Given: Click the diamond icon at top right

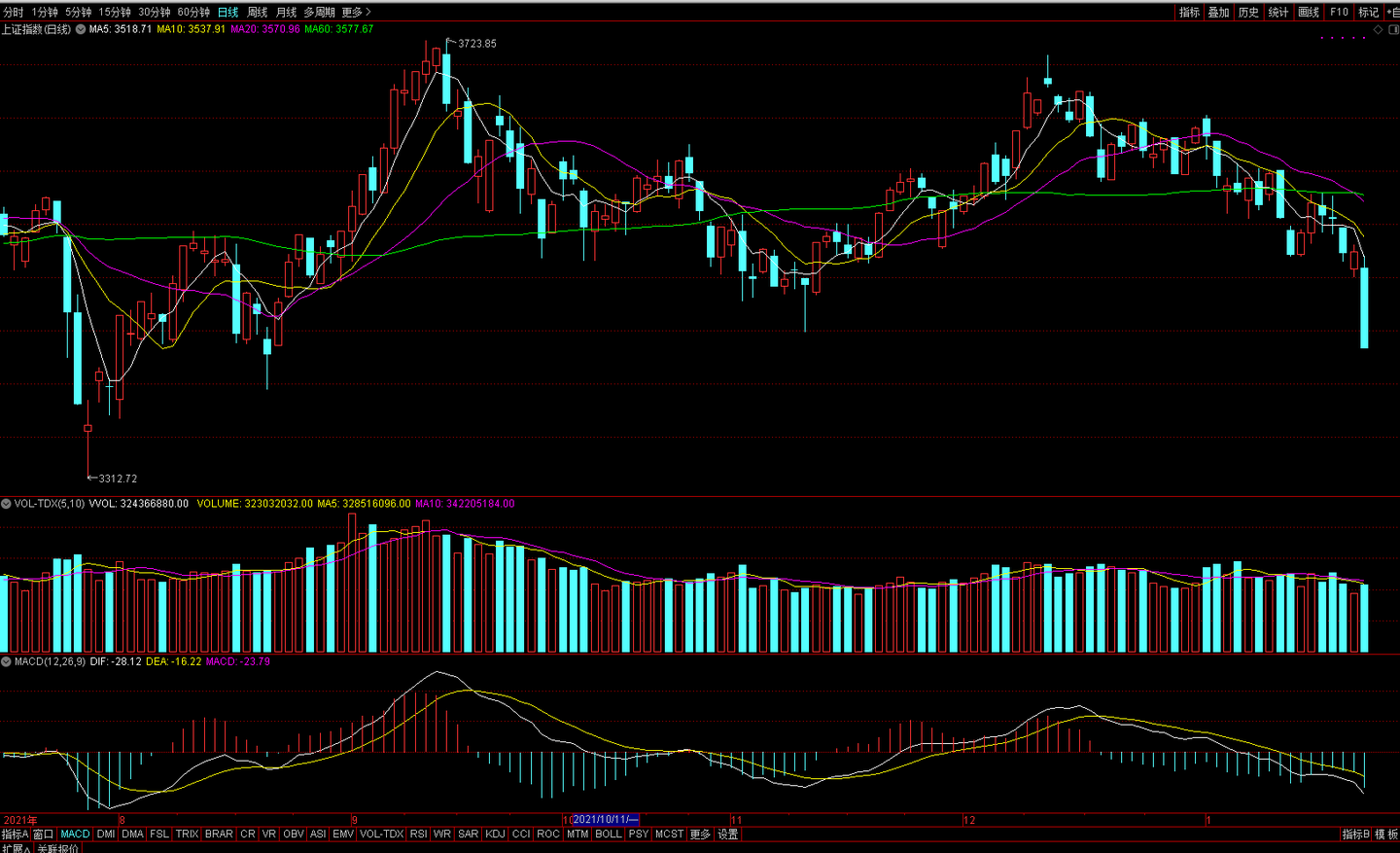Looking at the screenshot, I should point(1378,30).
